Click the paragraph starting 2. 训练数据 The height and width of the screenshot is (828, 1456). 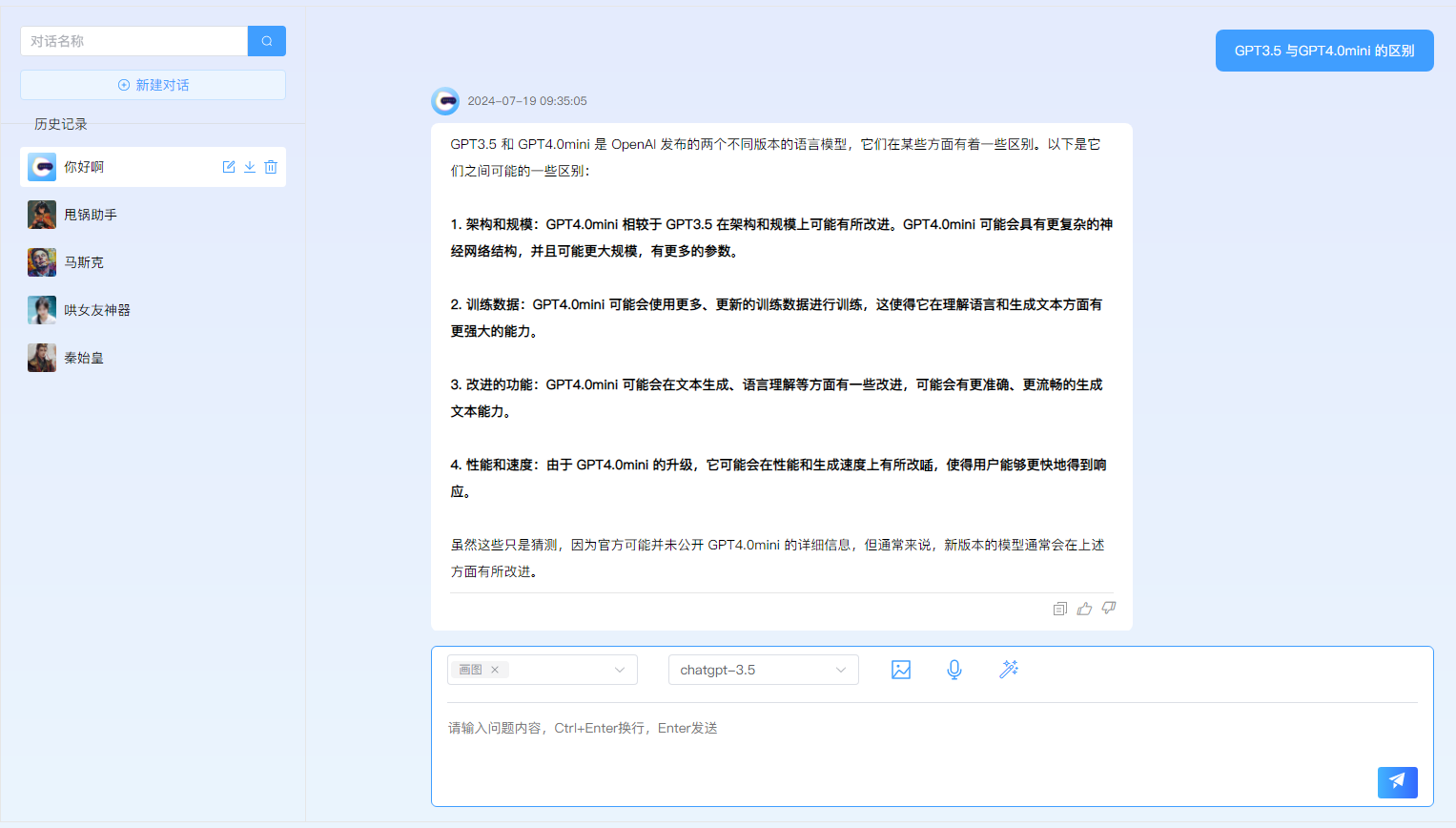tap(776, 318)
